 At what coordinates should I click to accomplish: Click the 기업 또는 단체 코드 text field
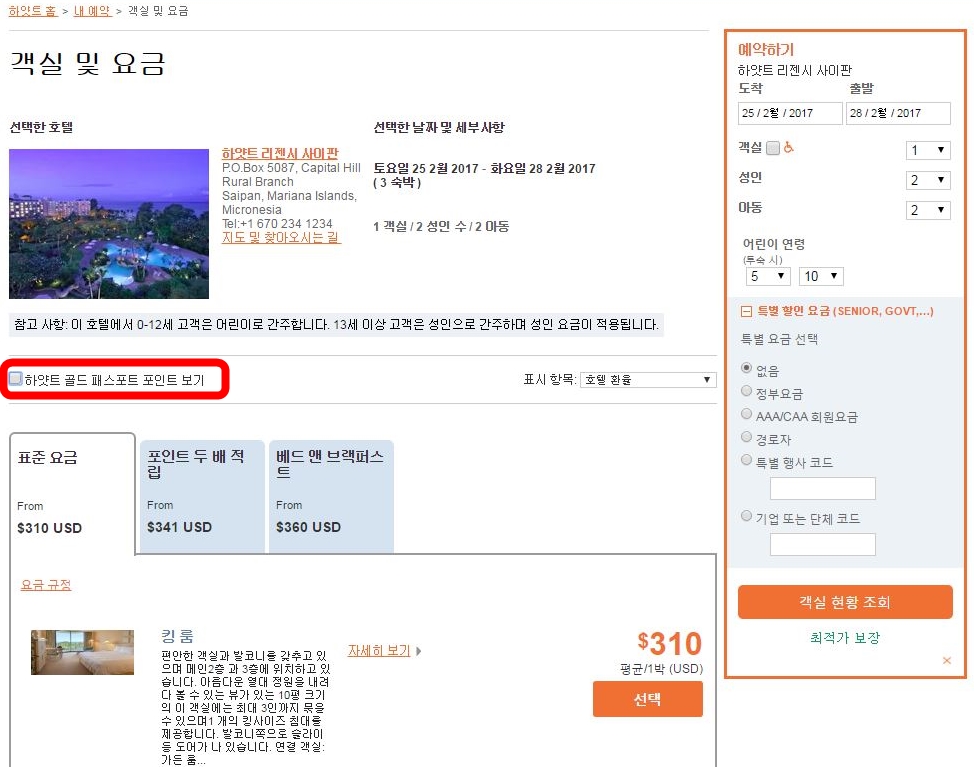pyautogui.click(x=822, y=544)
